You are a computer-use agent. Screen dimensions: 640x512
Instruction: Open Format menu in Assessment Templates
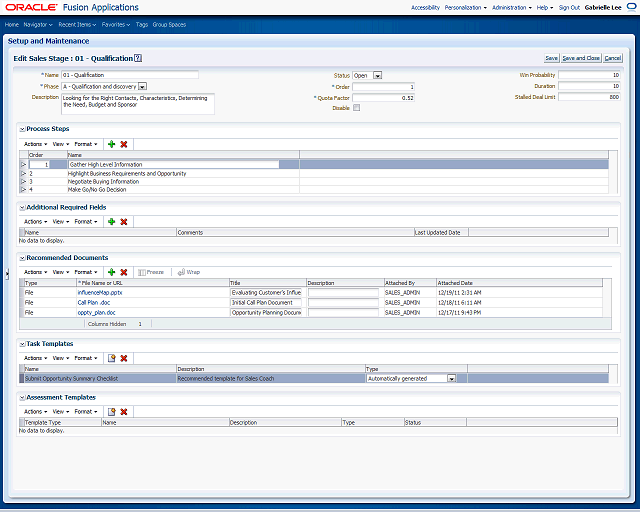86,412
